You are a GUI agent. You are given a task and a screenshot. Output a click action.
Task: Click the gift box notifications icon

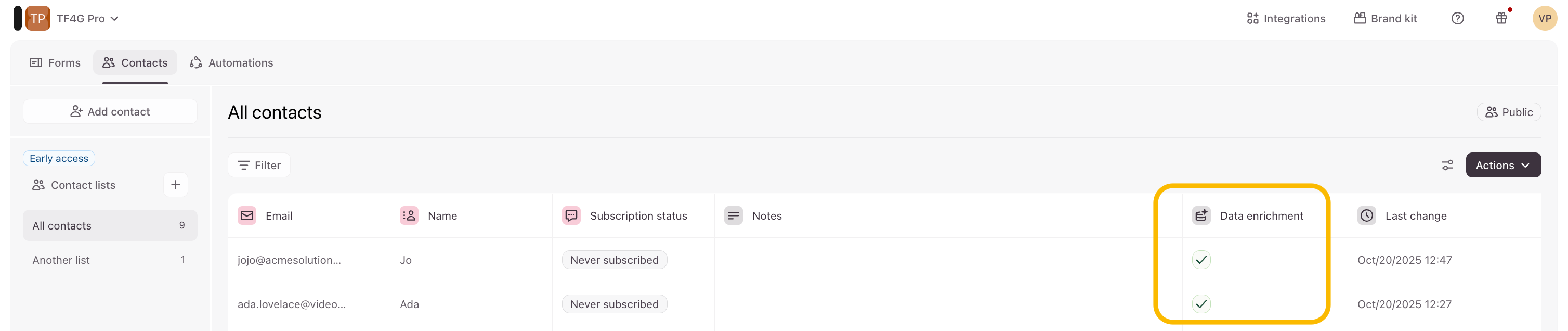[1501, 18]
